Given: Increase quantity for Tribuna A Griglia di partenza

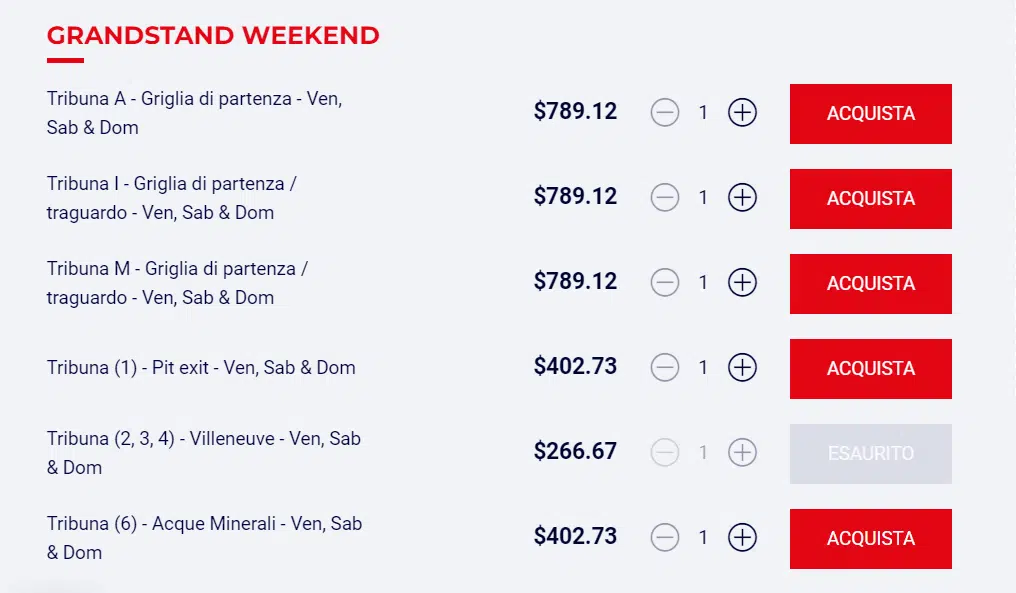Looking at the screenshot, I should 742,113.
